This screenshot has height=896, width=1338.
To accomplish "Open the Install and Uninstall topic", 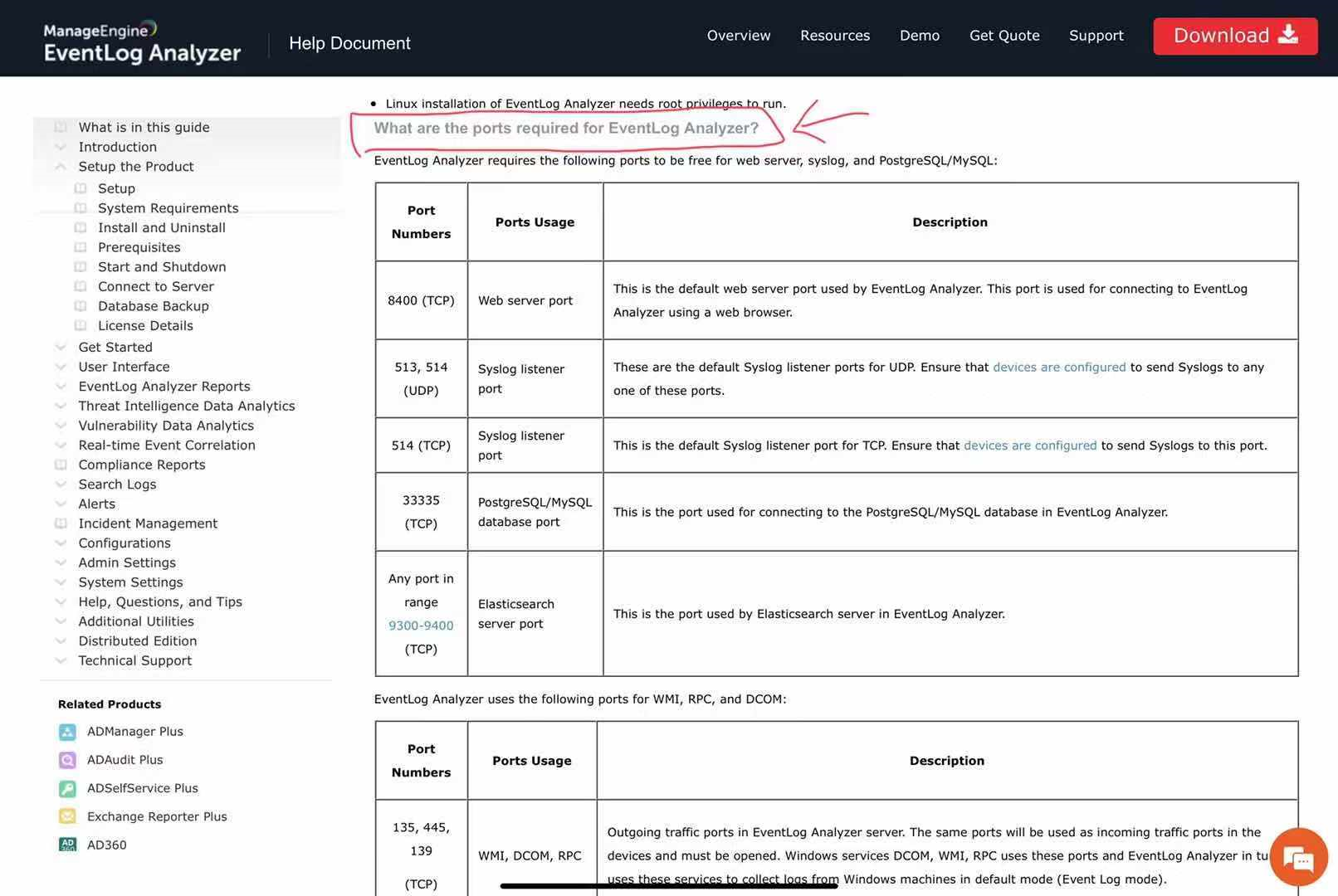I will point(162,227).
